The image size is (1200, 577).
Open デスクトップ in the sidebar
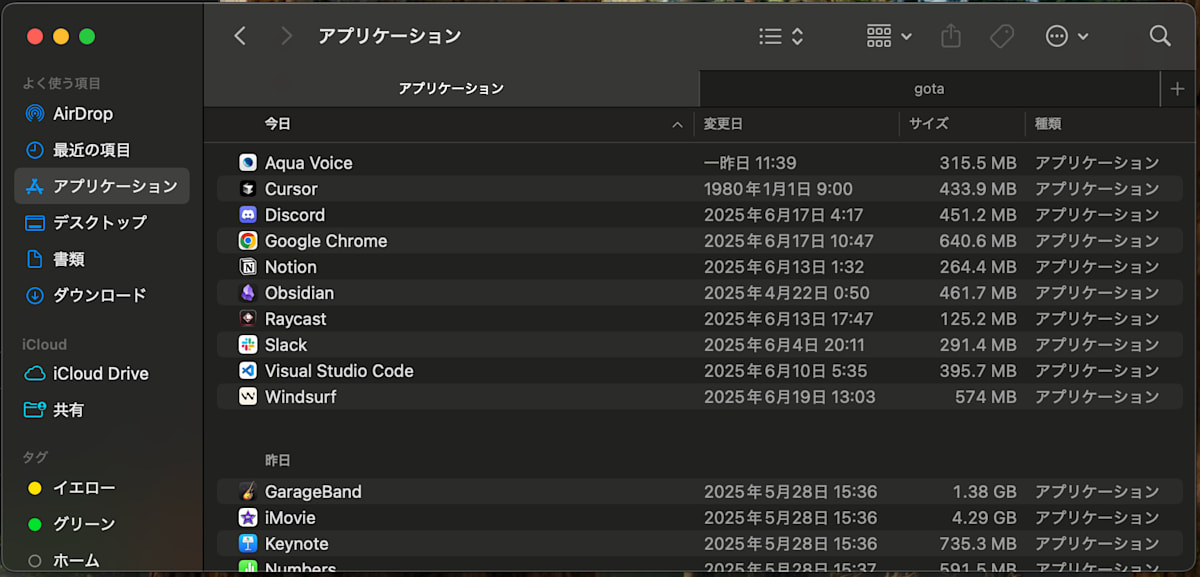[101, 222]
